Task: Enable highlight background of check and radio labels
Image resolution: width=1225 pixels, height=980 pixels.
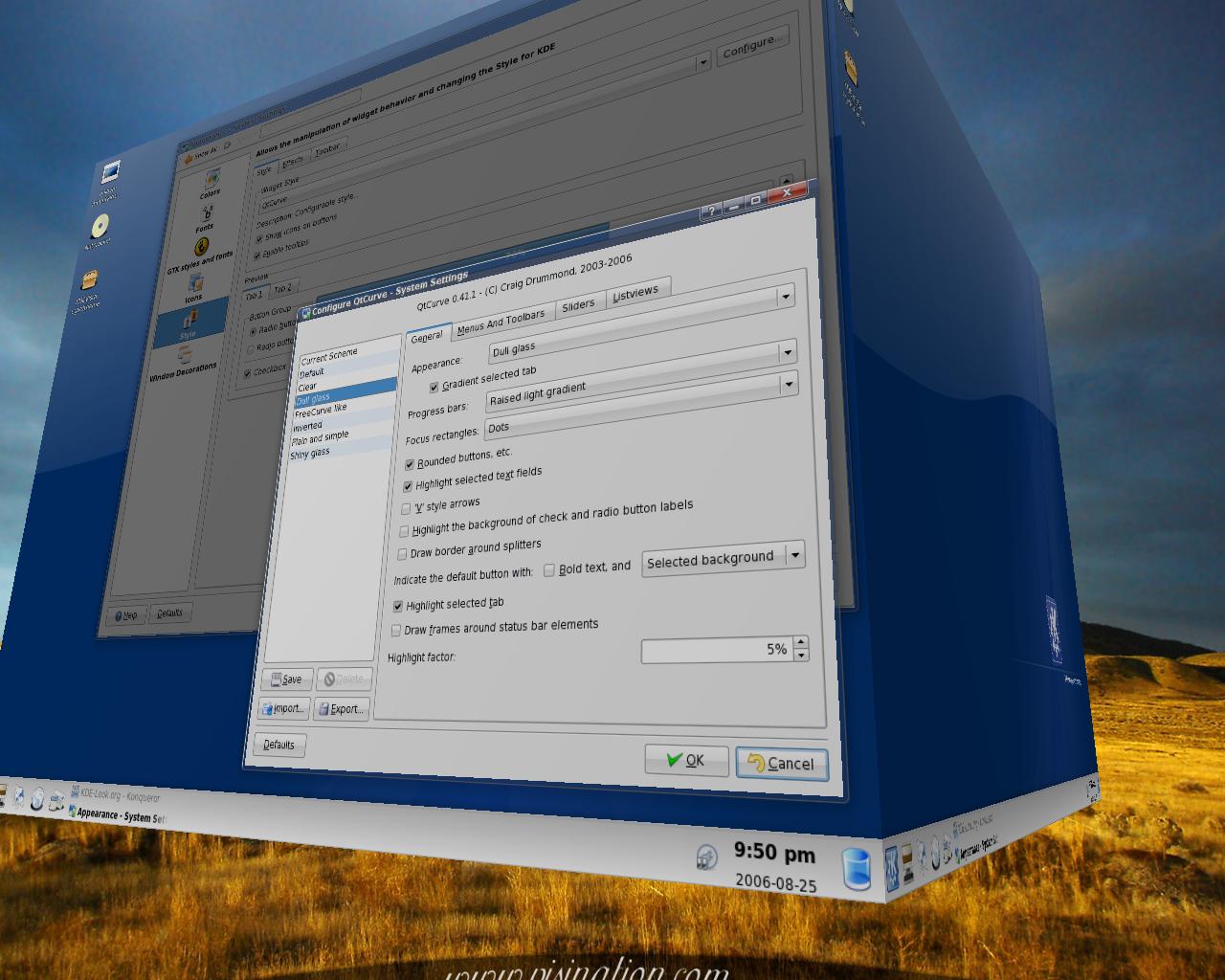Action: (x=404, y=531)
